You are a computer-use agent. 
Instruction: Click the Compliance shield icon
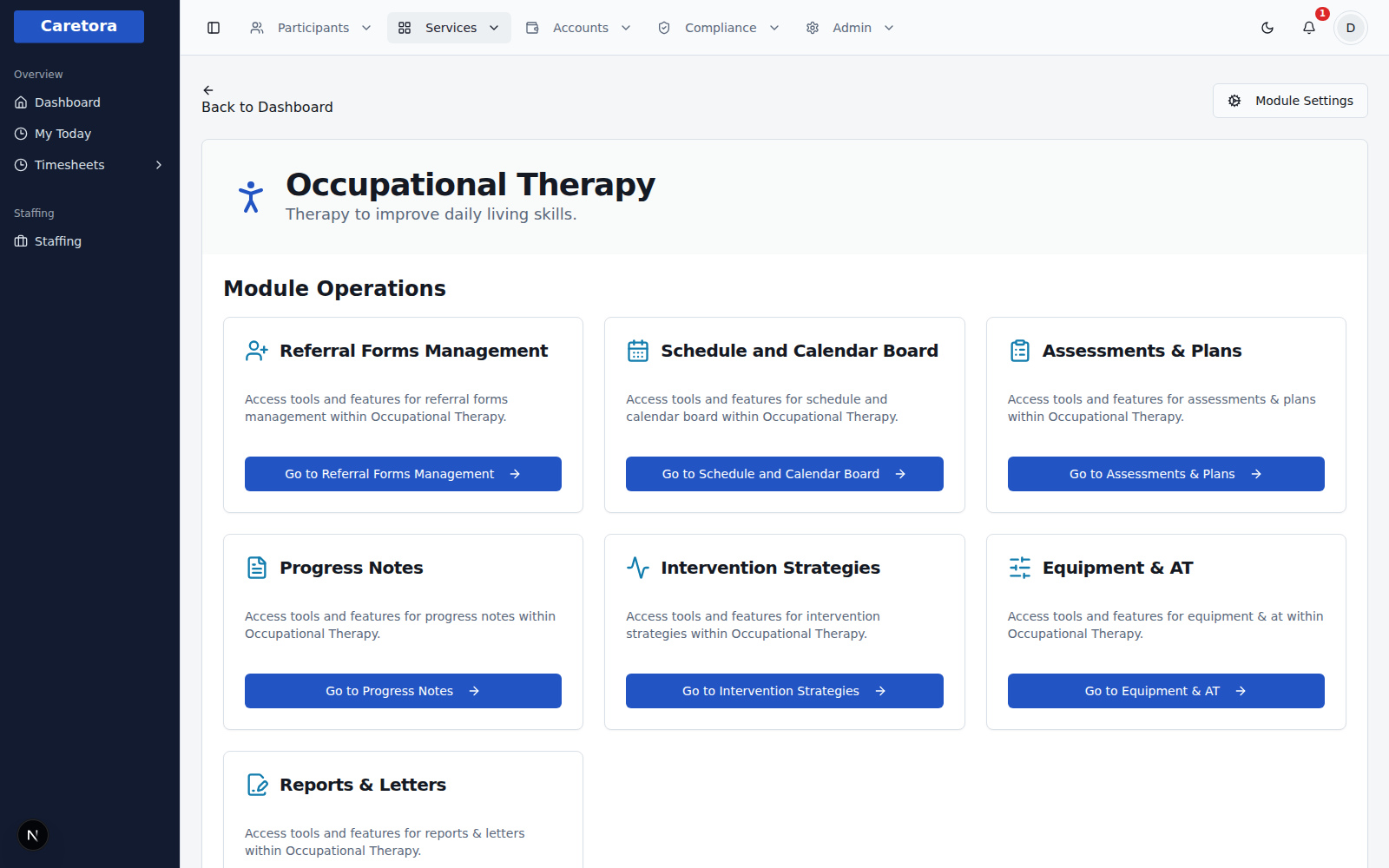point(664,28)
